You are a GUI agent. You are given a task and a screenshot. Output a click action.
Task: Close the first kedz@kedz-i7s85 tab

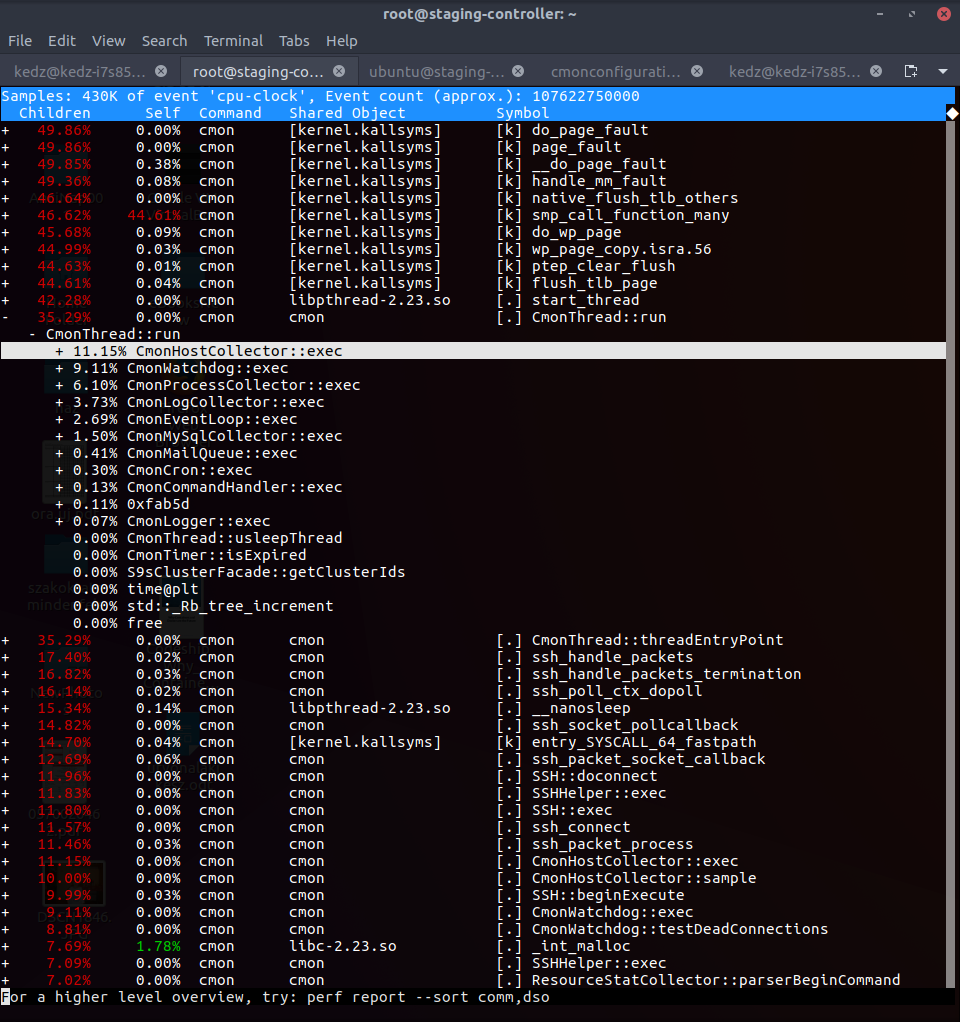[x=161, y=71]
